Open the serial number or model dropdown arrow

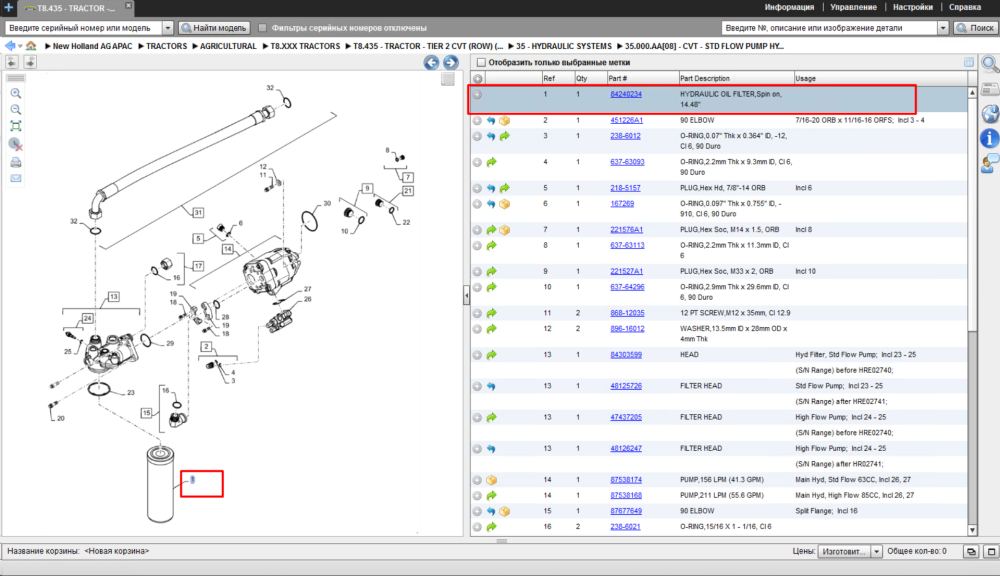(168, 28)
